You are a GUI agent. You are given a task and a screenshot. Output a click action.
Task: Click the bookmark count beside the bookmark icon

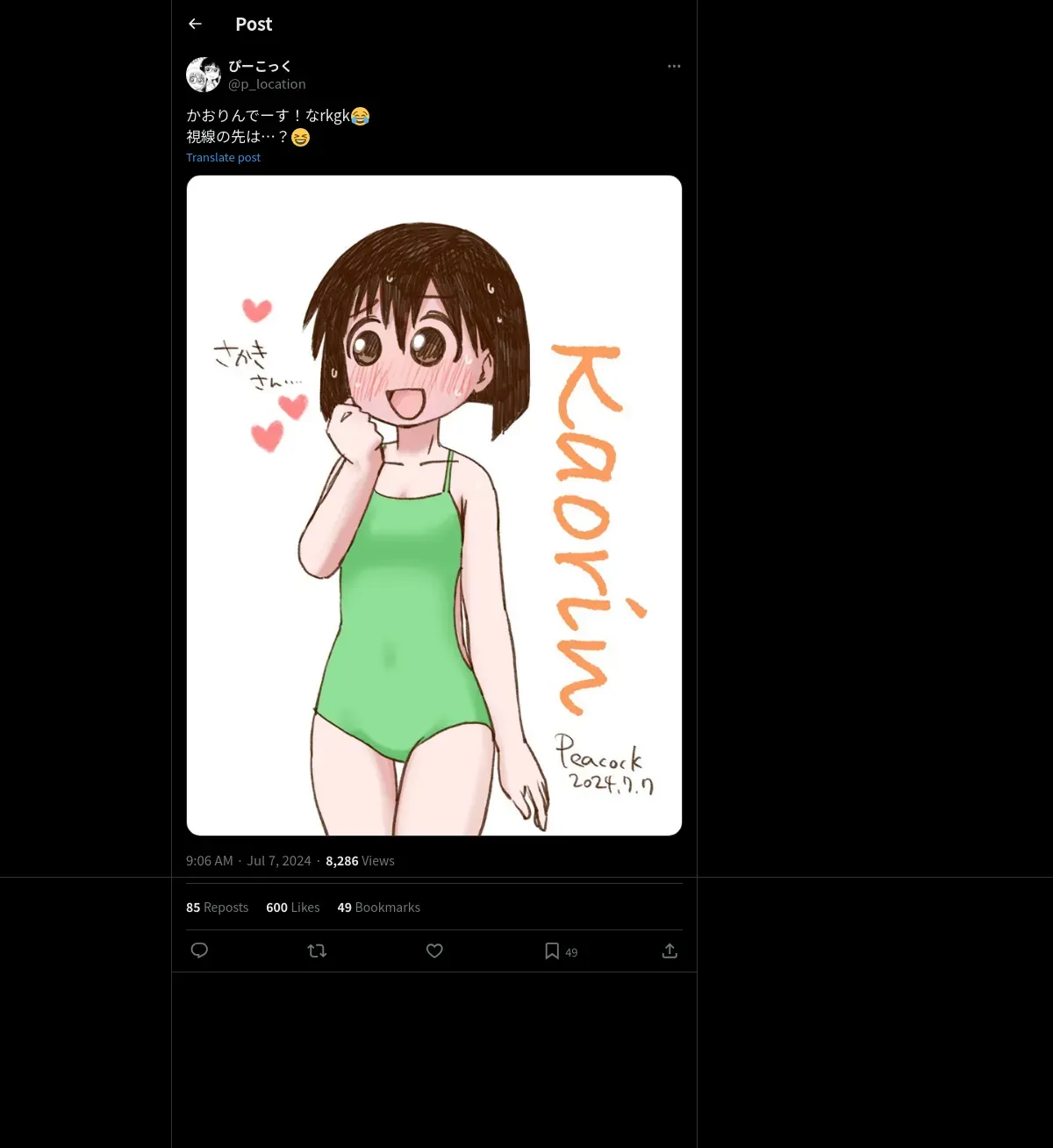[571, 952]
